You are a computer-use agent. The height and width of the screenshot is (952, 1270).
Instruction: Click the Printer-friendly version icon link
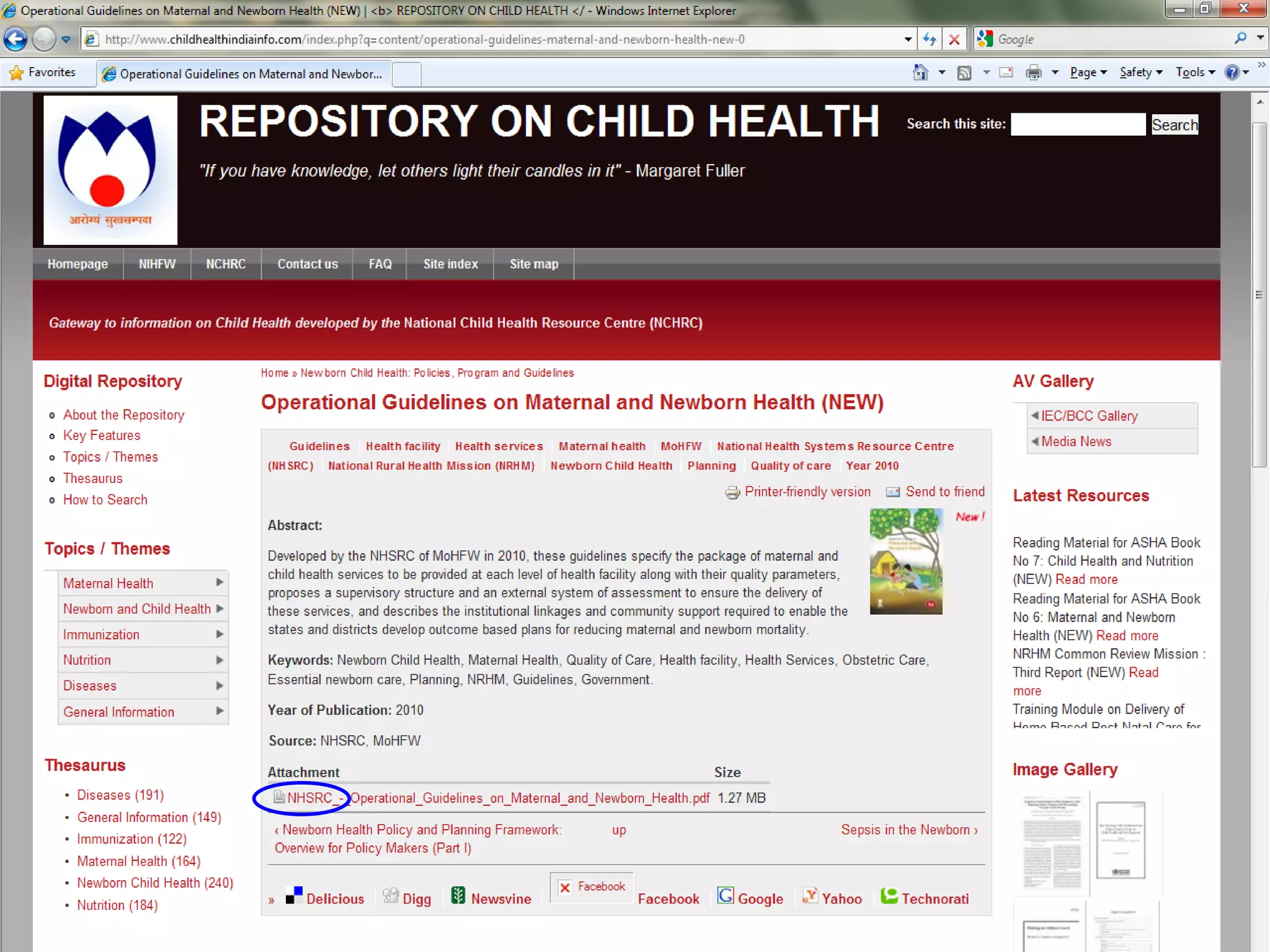click(x=732, y=492)
